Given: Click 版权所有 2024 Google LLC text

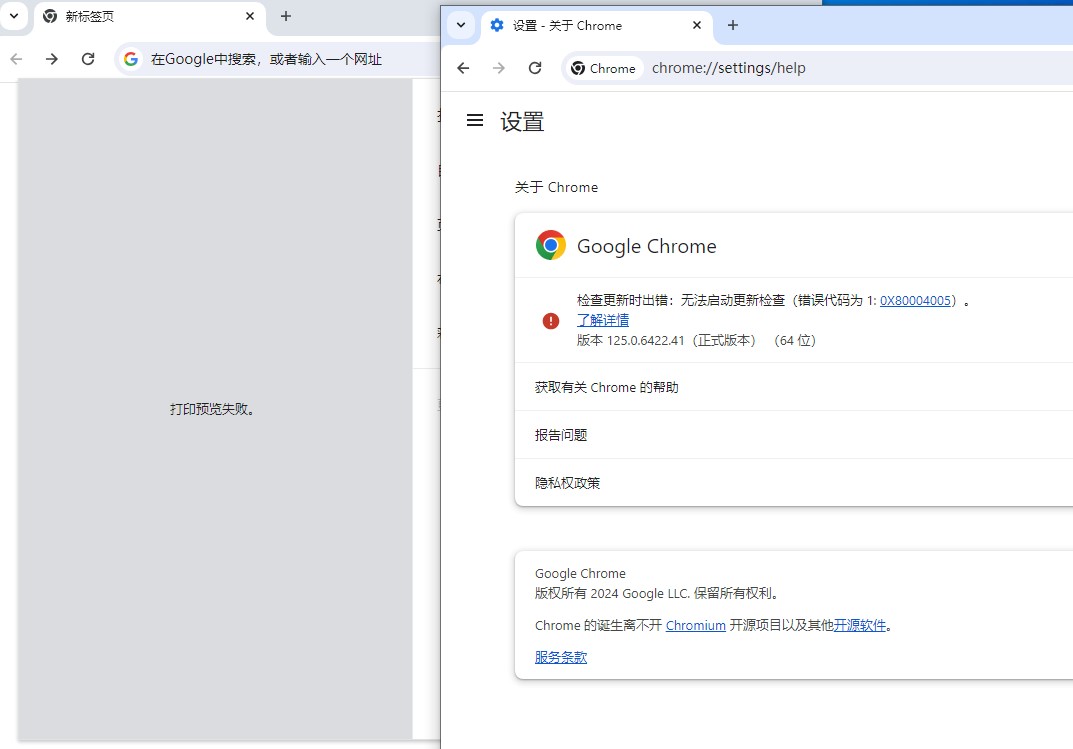Looking at the screenshot, I should (x=658, y=593).
